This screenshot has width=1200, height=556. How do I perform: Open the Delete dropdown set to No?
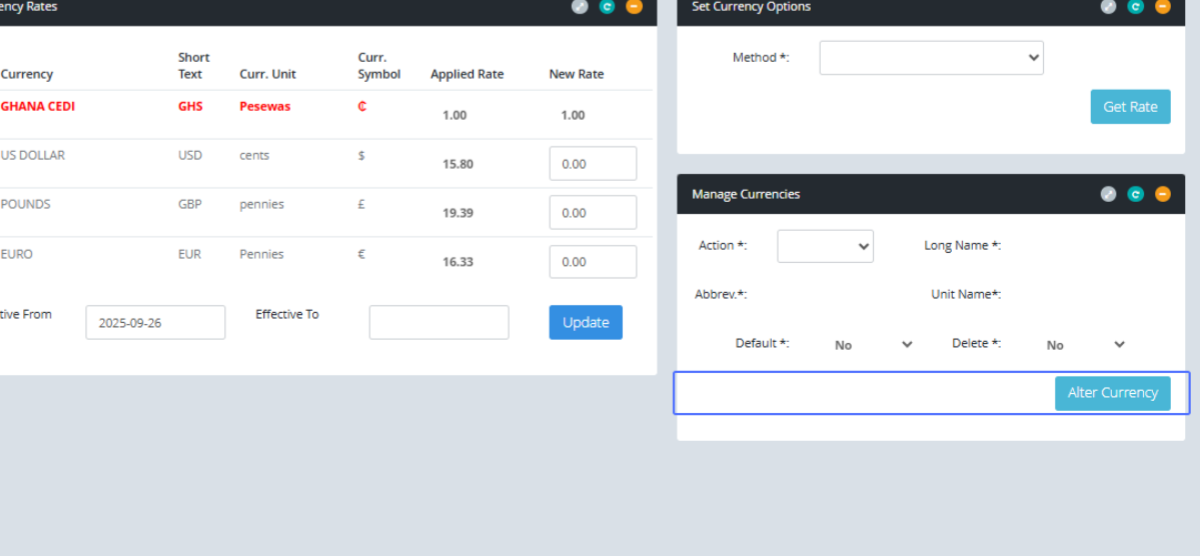pos(1085,344)
